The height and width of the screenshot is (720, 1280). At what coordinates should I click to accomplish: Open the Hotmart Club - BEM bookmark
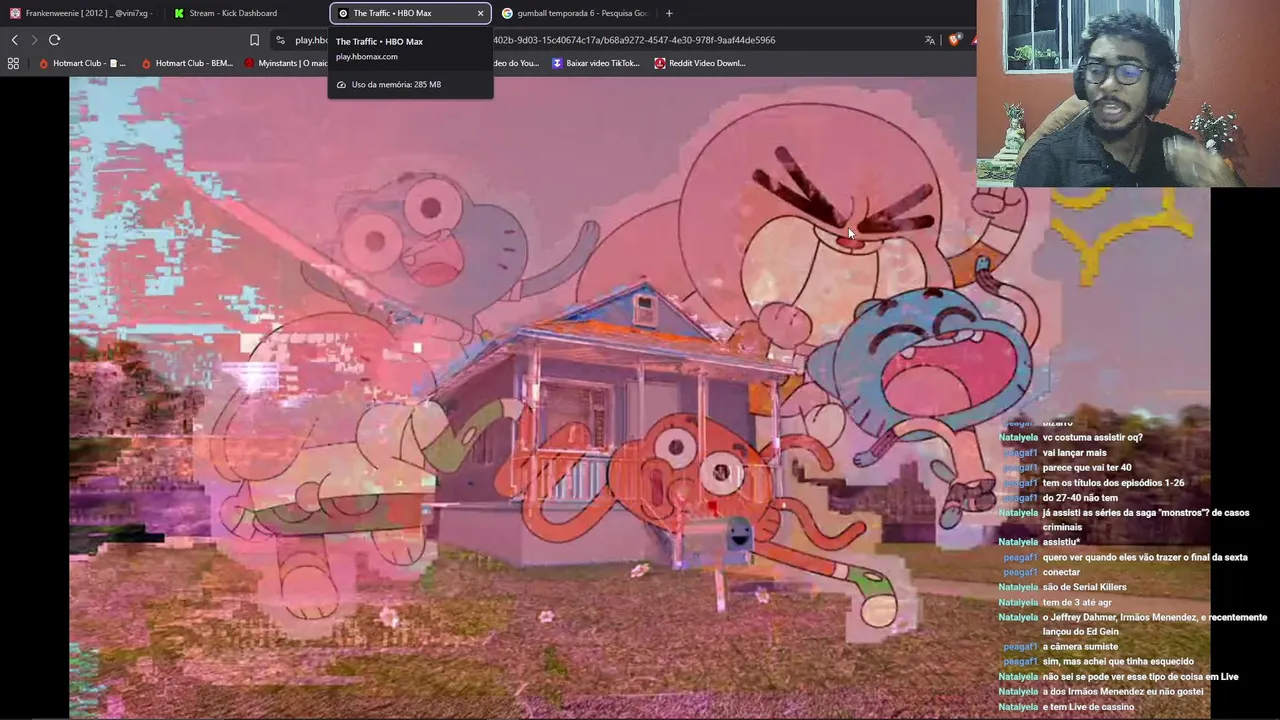point(187,63)
